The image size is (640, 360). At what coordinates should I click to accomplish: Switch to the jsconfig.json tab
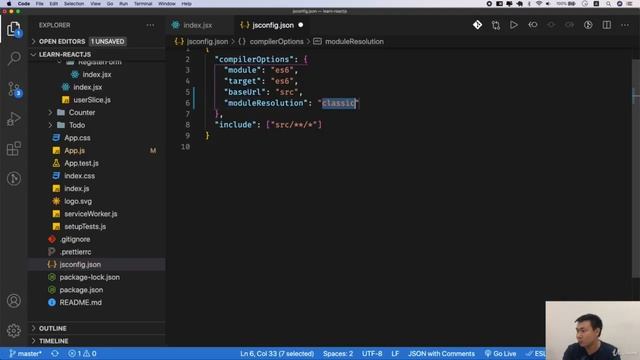273,25
